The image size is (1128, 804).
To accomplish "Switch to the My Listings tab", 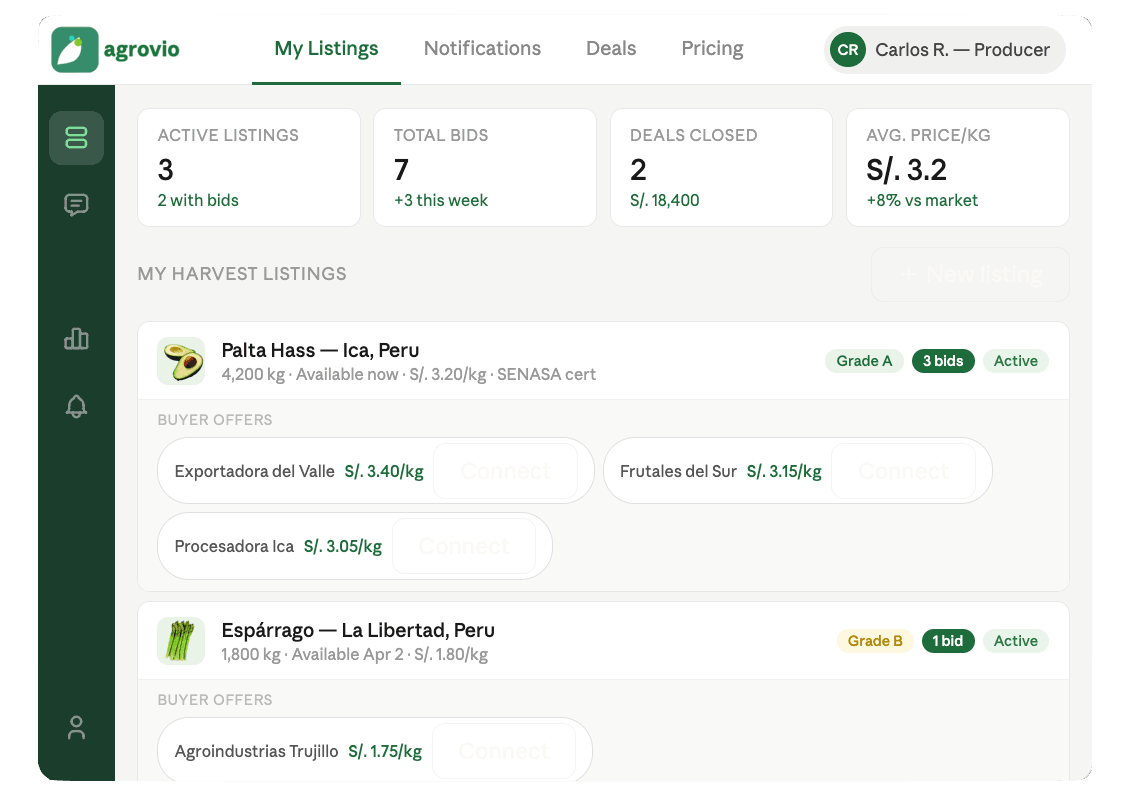I will (x=326, y=49).
